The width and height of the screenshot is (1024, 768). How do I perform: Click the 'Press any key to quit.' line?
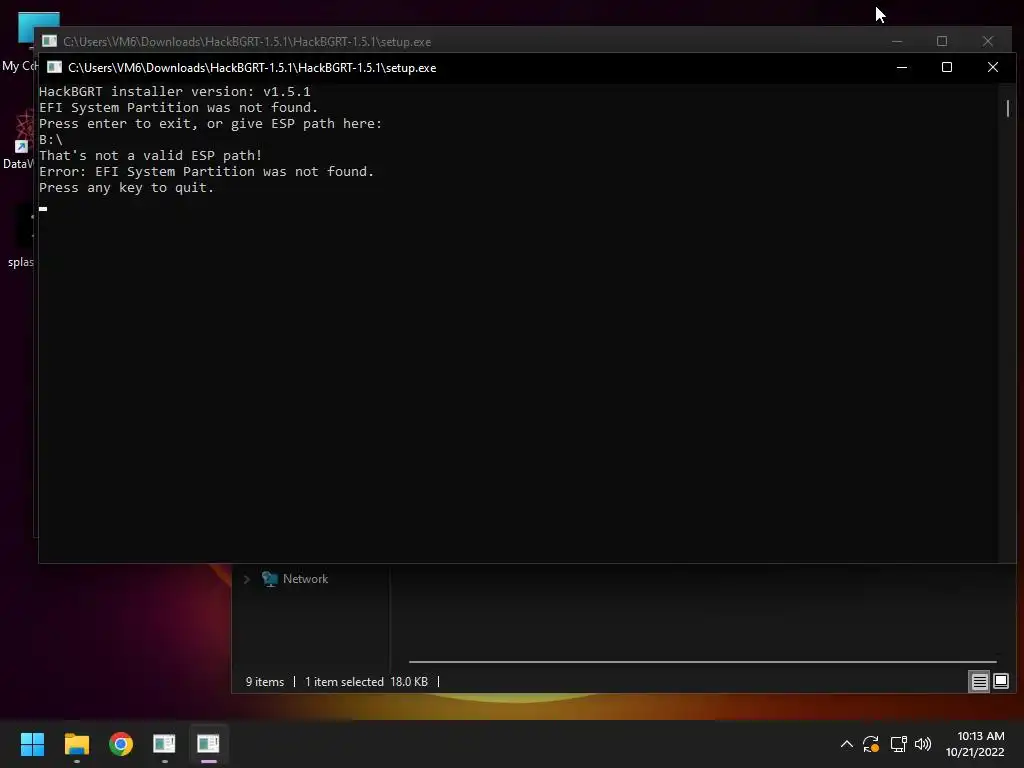click(x=127, y=187)
